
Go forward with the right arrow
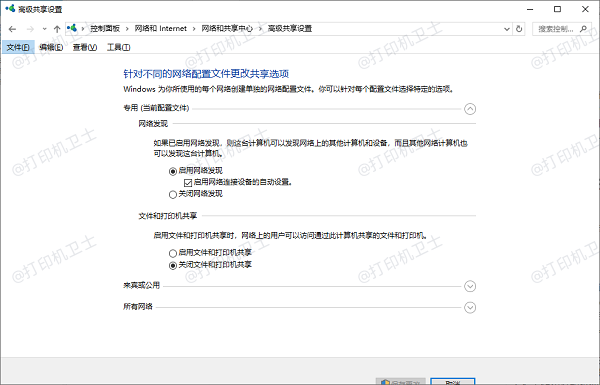30,29
